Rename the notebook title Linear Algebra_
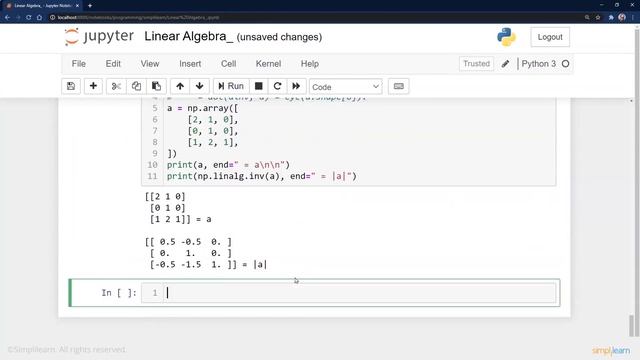640x360 pixels. pos(189,36)
